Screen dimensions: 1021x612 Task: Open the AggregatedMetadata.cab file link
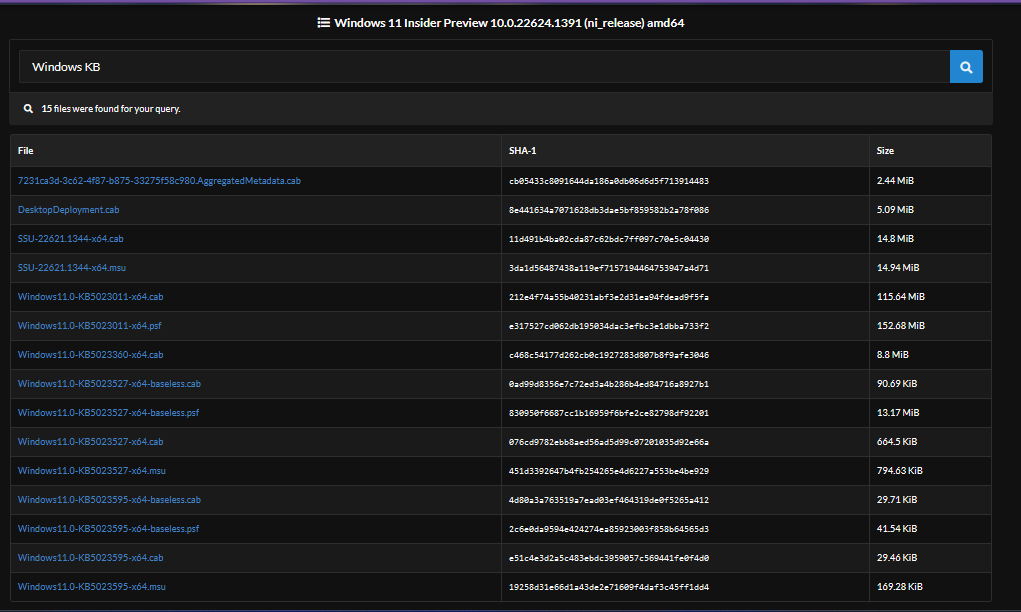point(159,180)
